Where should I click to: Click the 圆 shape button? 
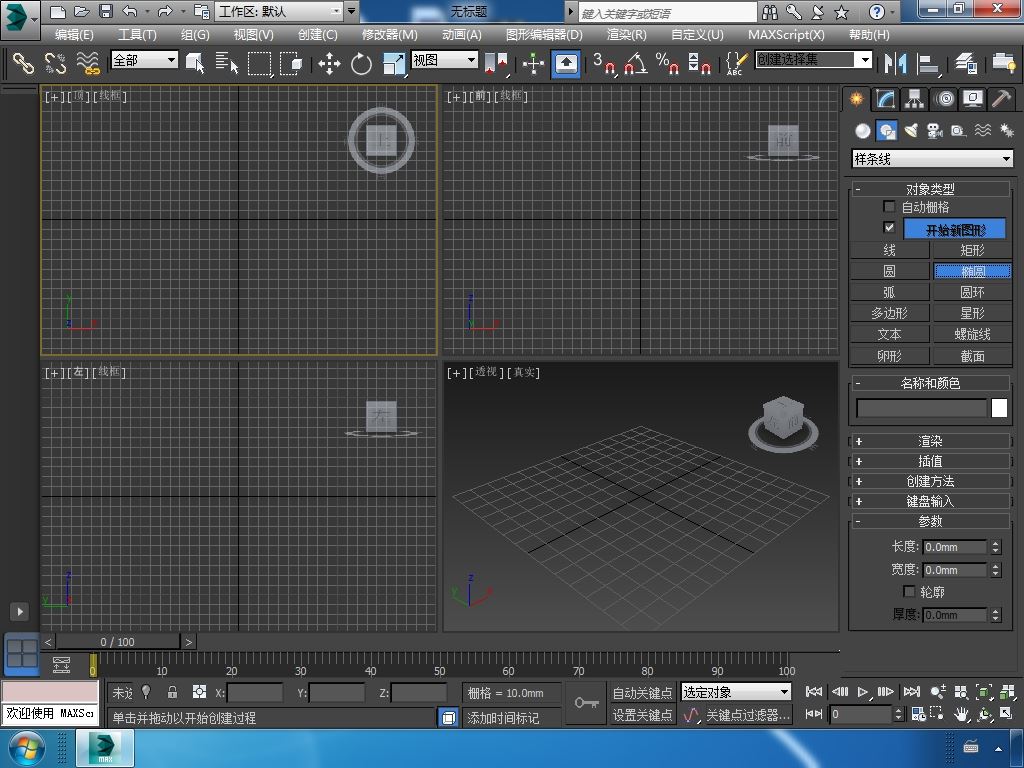889,271
